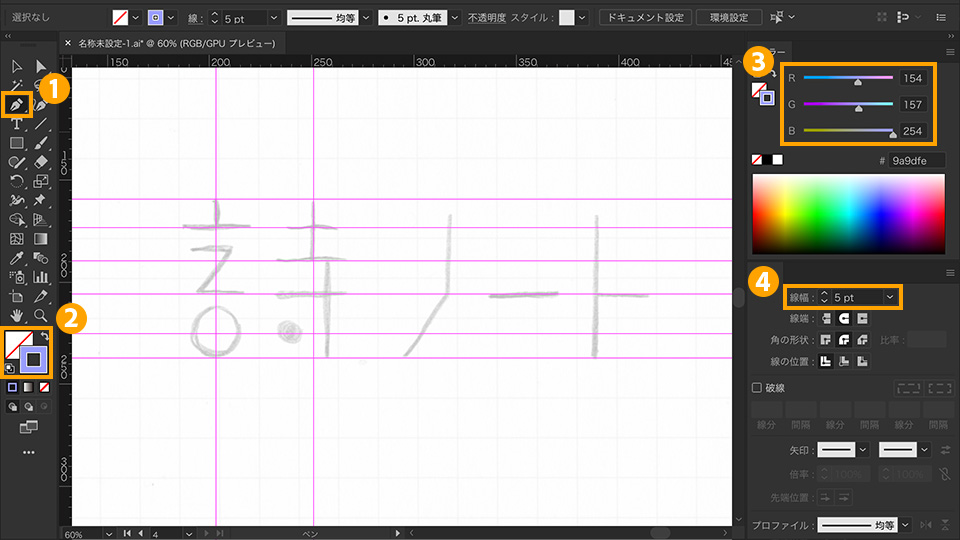Align stroke to center in 線の位置
Screen dimensions: 960x540
pos(826,361)
